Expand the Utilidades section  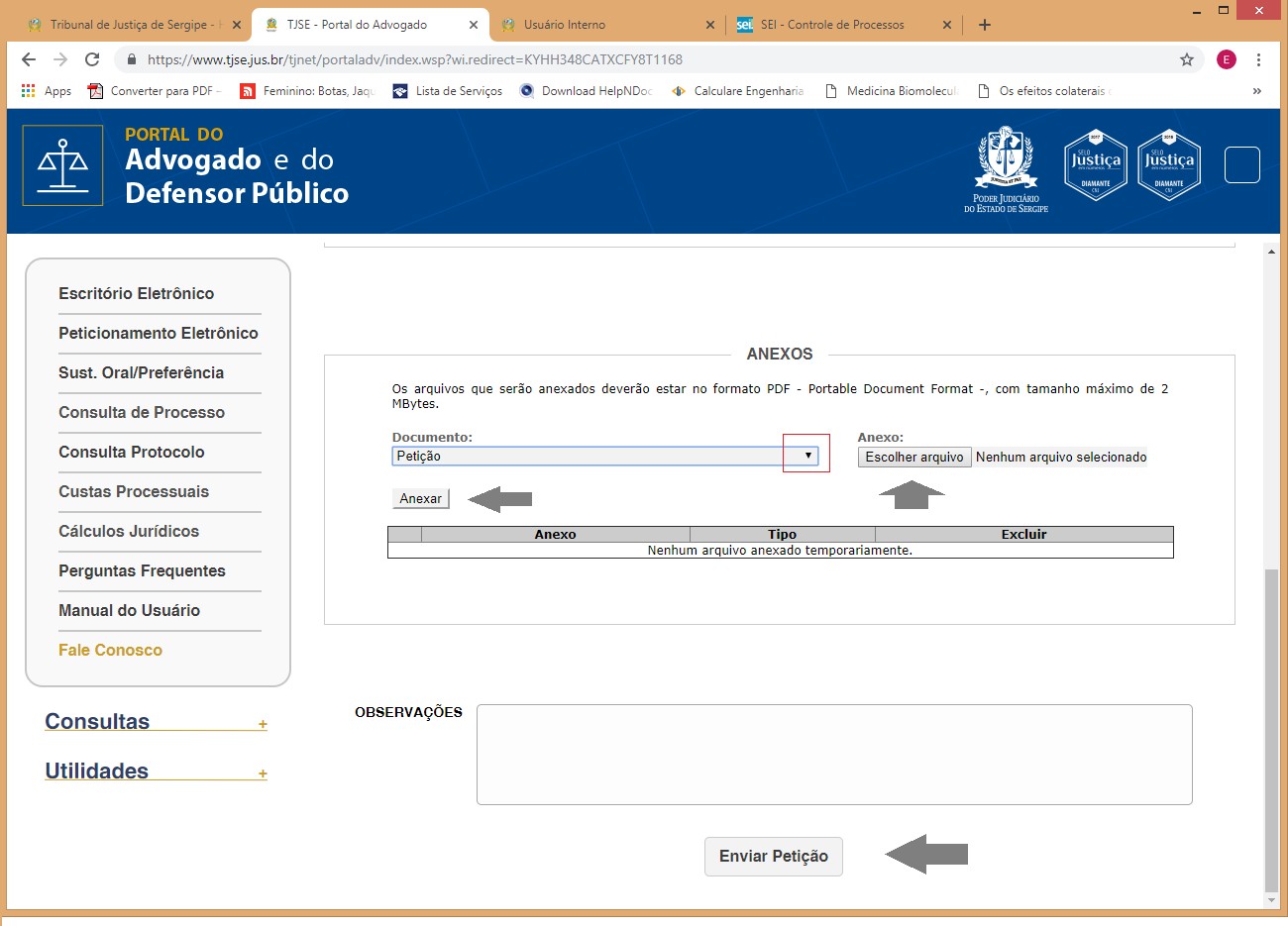263,773
